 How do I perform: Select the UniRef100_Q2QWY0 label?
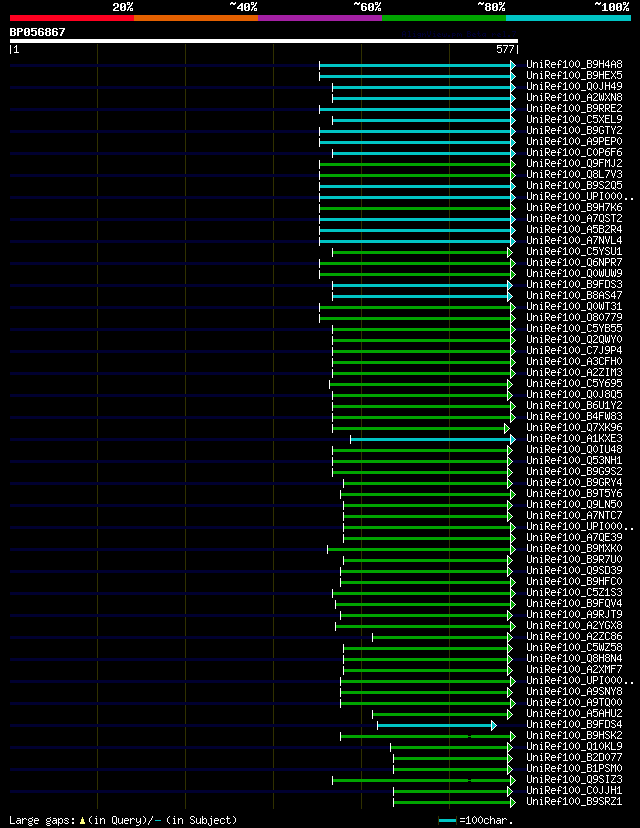(574, 340)
